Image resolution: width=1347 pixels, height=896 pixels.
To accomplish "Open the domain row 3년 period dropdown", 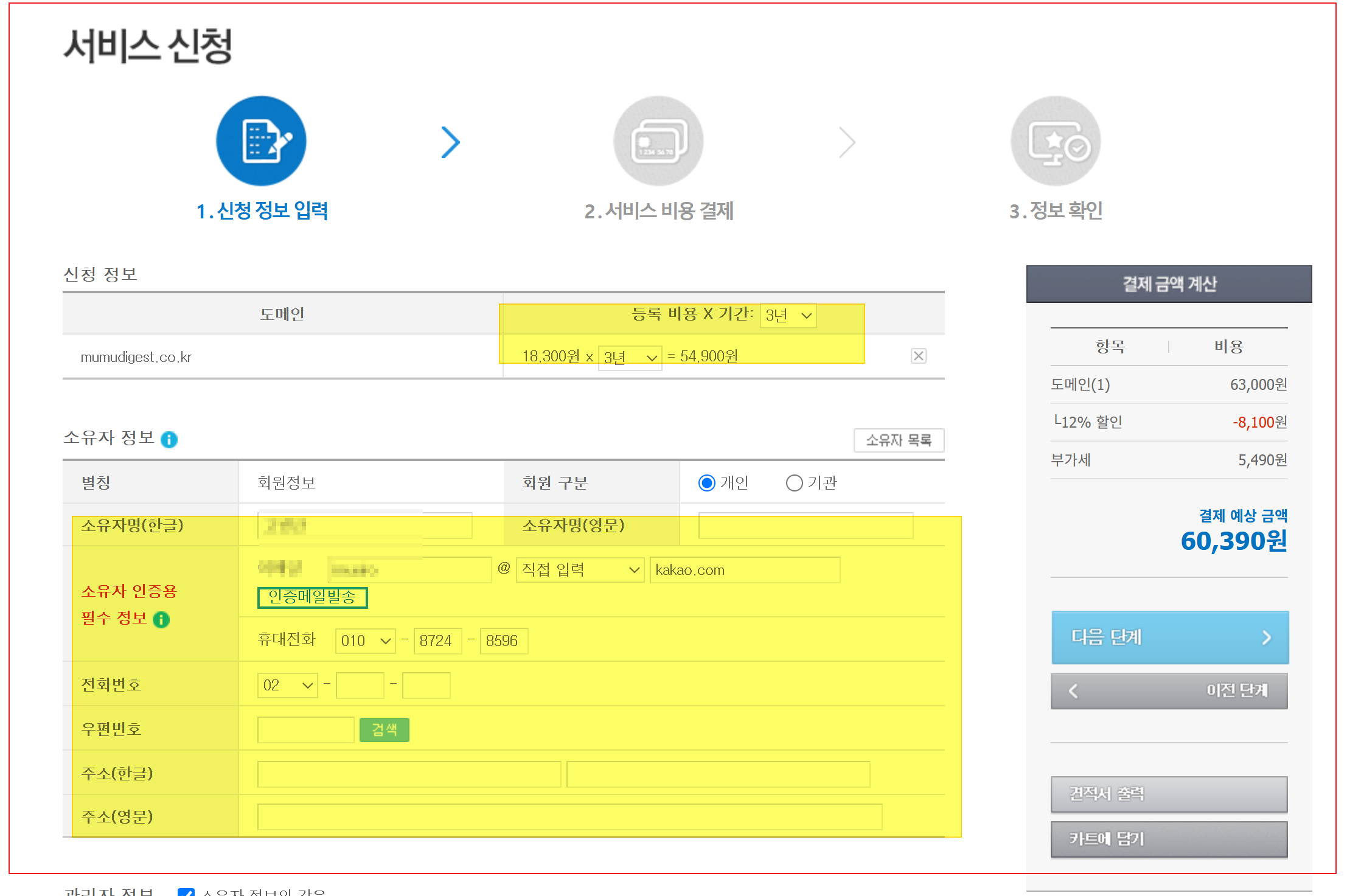I will (x=630, y=357).
